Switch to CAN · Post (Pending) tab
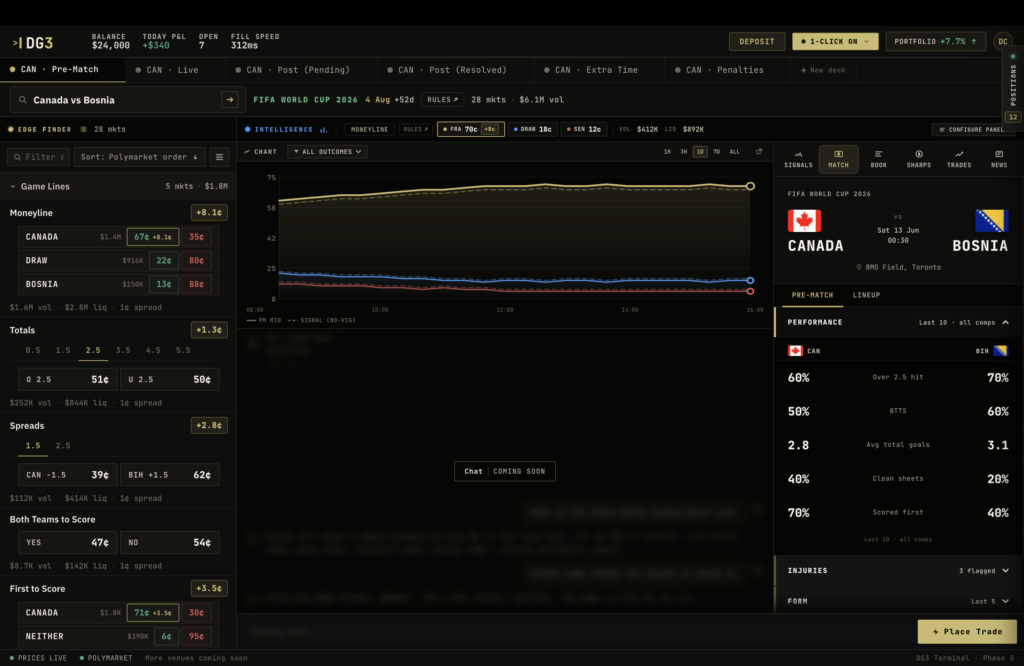The height and width of the screenshot is (666, 1024). pos(292,70)
